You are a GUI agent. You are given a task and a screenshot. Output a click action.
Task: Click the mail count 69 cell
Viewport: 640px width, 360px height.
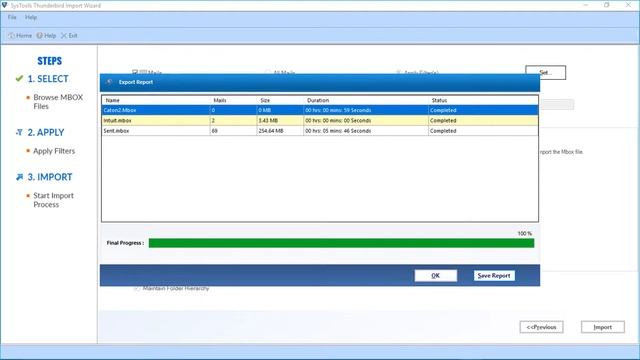214,131
